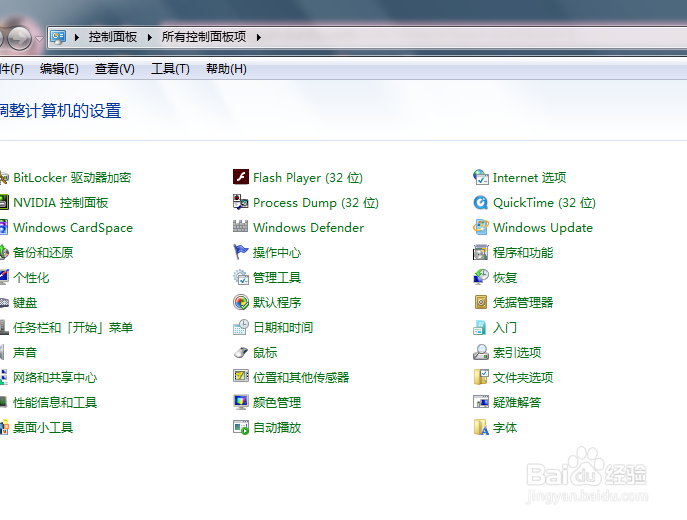Open 性能信息和工具 link
The width and height of the screenshot is (687, 520).
click(x=55, y=402)
